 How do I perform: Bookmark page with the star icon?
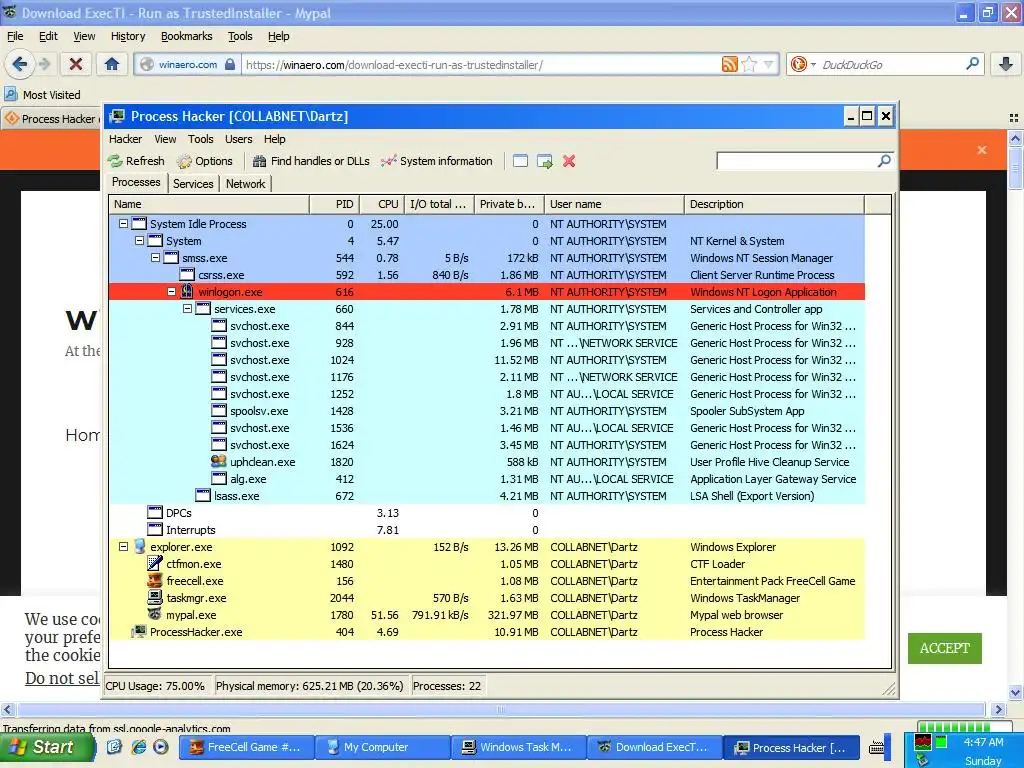750,64
